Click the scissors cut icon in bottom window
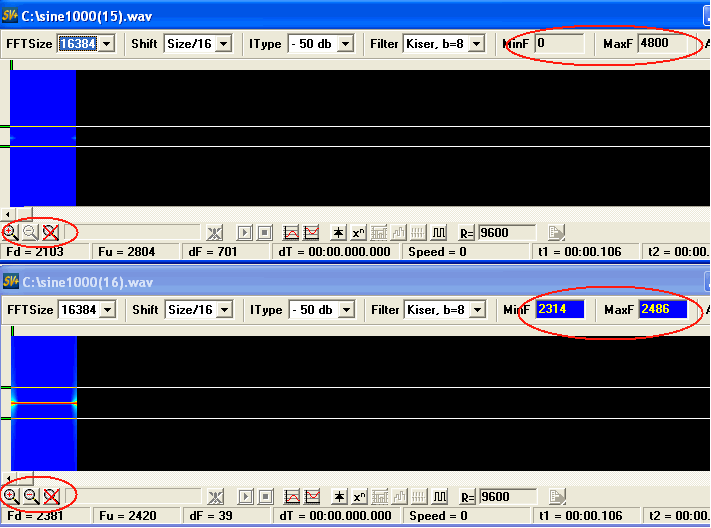Viewport: 711px width, 528px height. (214, 496)
